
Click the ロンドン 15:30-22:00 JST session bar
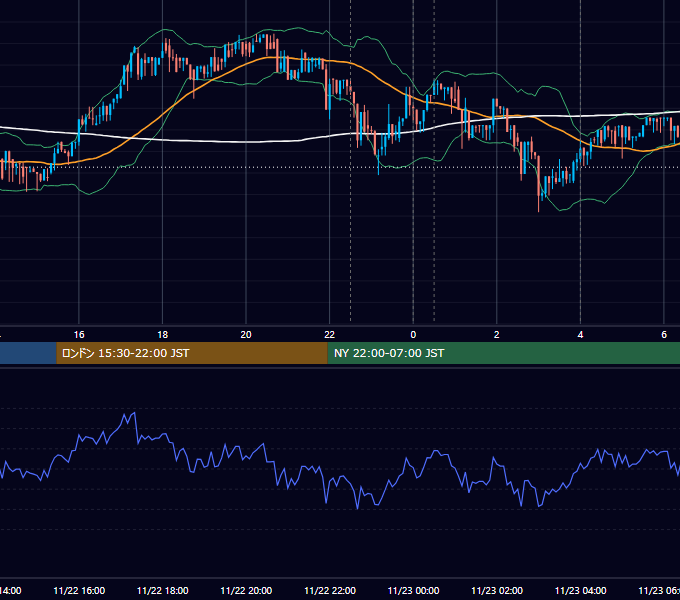(192, 353)
